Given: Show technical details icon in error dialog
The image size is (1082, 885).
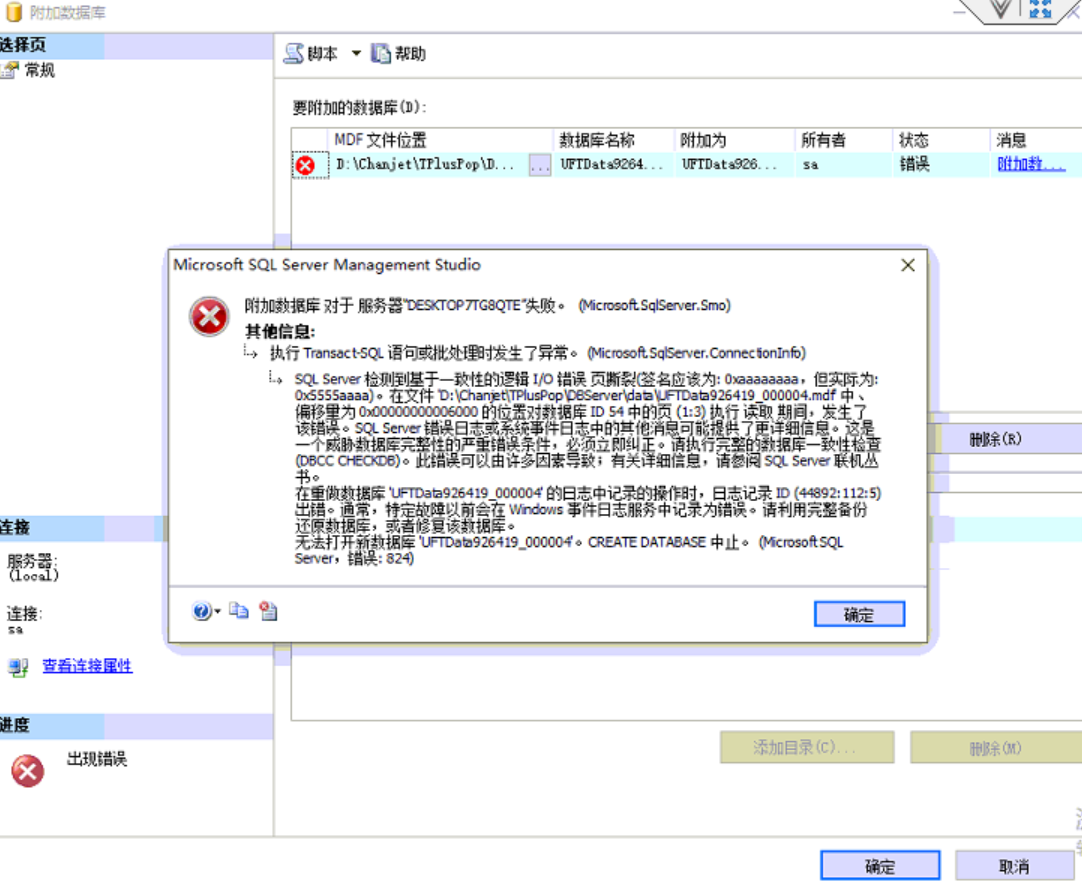Looking at the screenshot, I should coord(268,610).
